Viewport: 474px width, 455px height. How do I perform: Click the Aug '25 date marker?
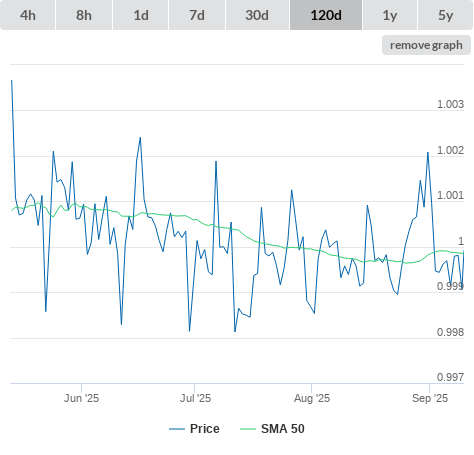(x=312, y=398)
